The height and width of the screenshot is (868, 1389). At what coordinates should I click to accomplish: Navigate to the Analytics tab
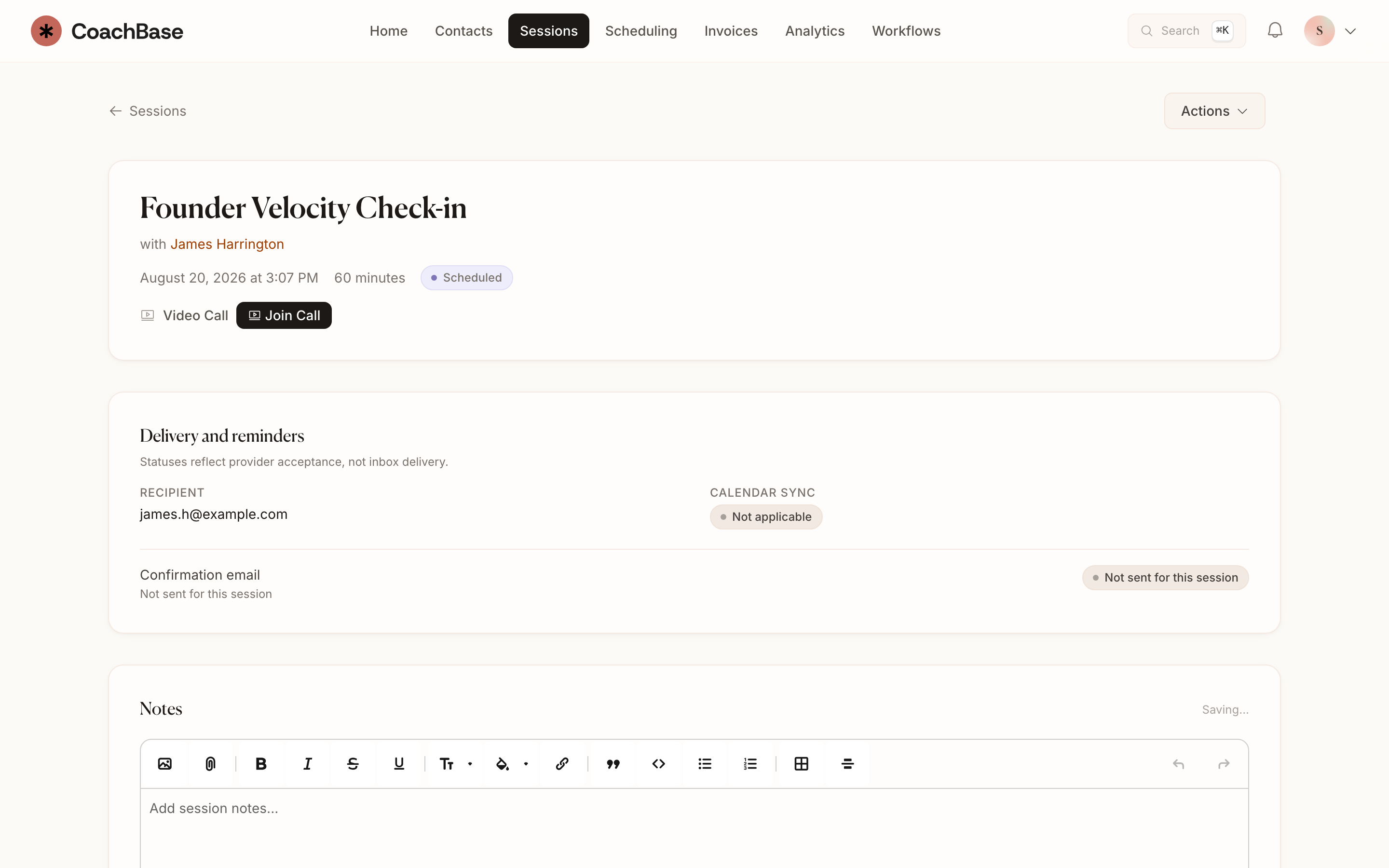(815, 31)
